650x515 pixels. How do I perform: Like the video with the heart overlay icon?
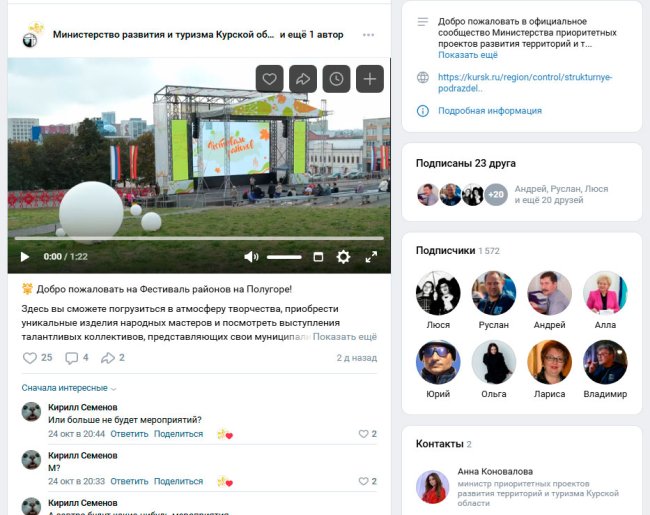pos(269,79)
